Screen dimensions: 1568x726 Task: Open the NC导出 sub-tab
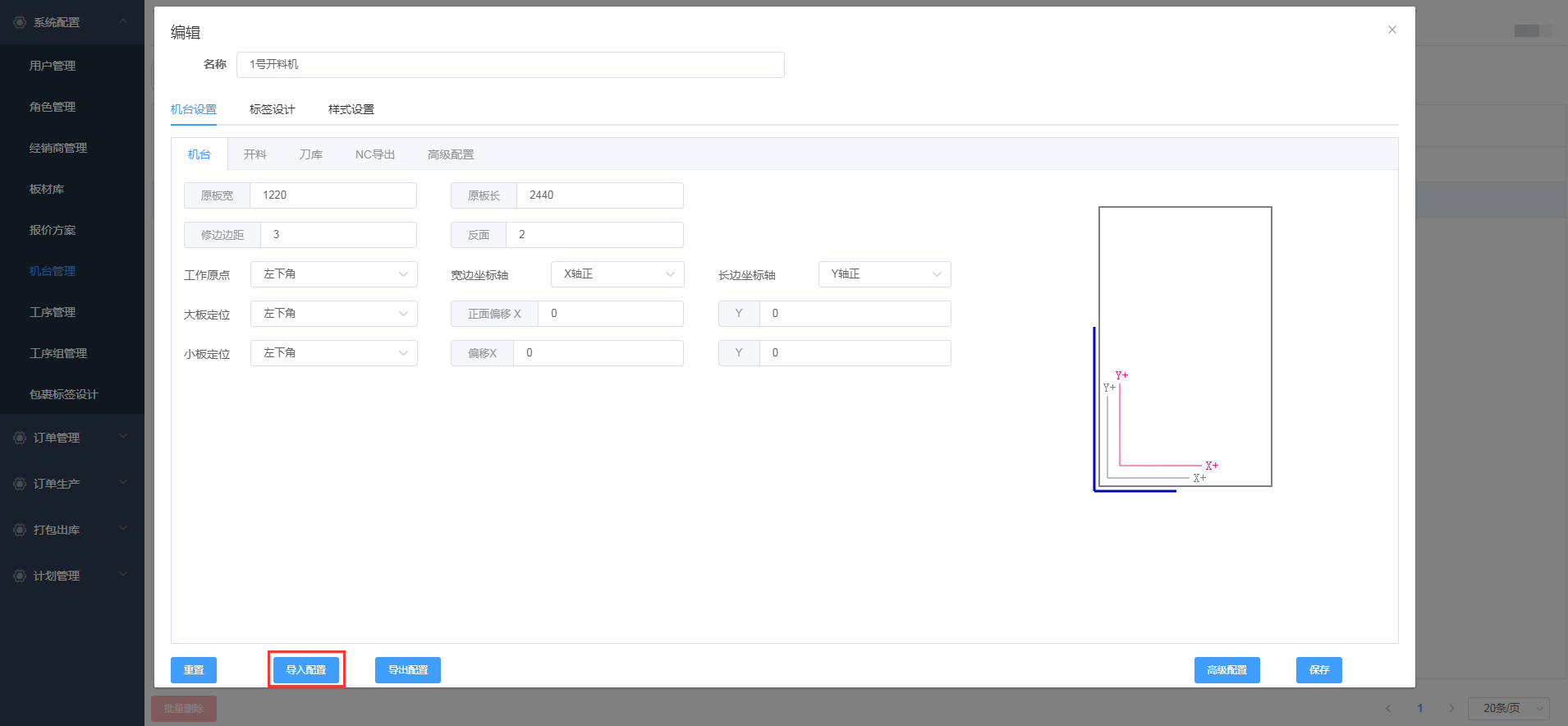[x=374, y=154]
